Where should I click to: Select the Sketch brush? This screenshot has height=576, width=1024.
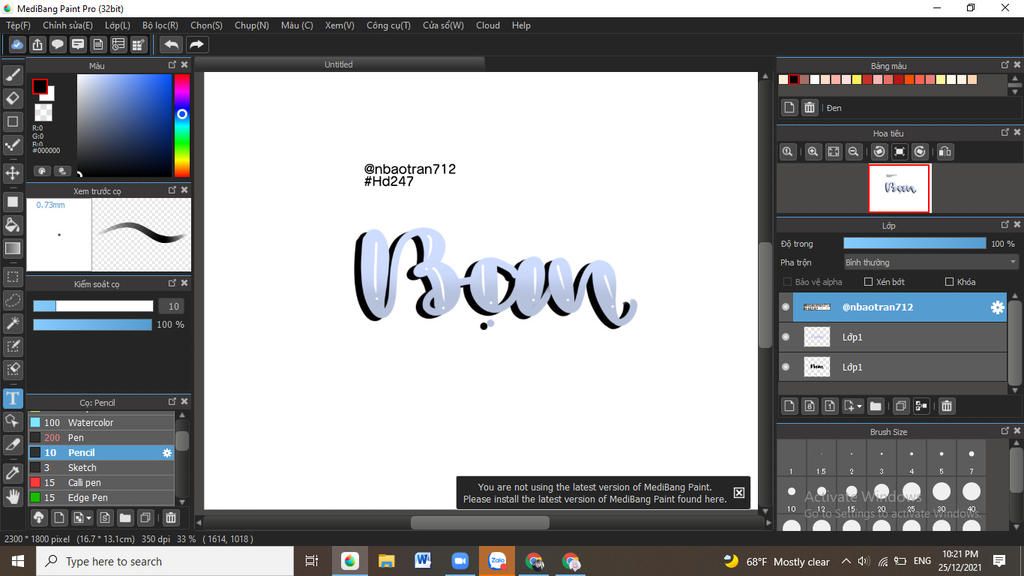[x=101, y=468]
